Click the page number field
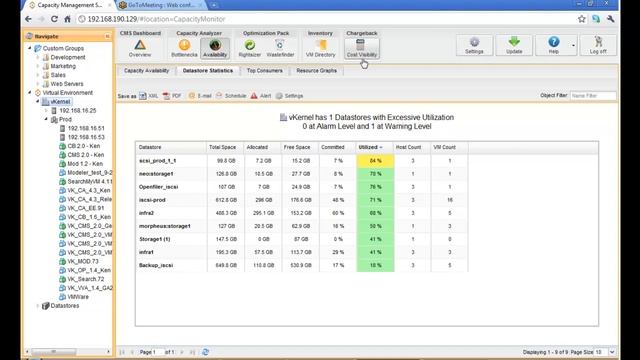640x360 pixels. tap(158, 352)
